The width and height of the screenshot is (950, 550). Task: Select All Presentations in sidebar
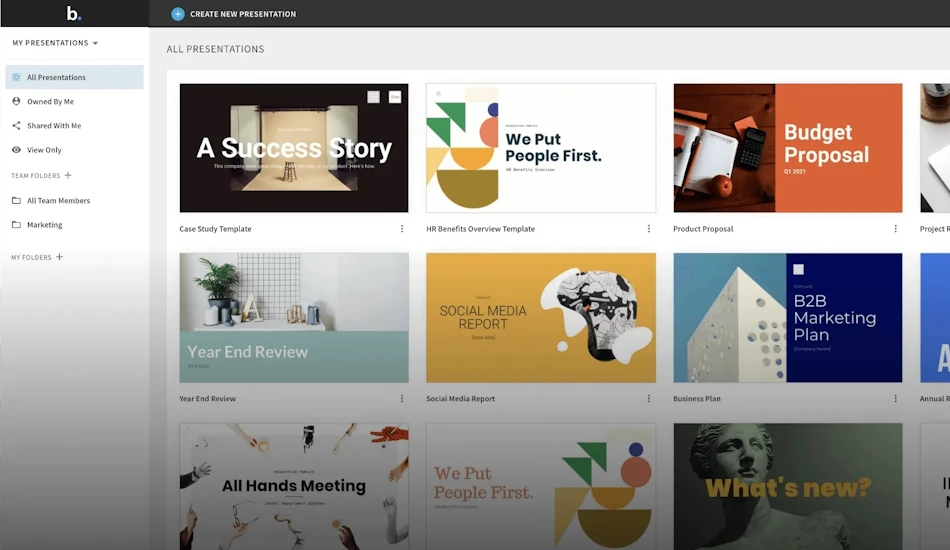pyautogui.click(x=75, y=78)
